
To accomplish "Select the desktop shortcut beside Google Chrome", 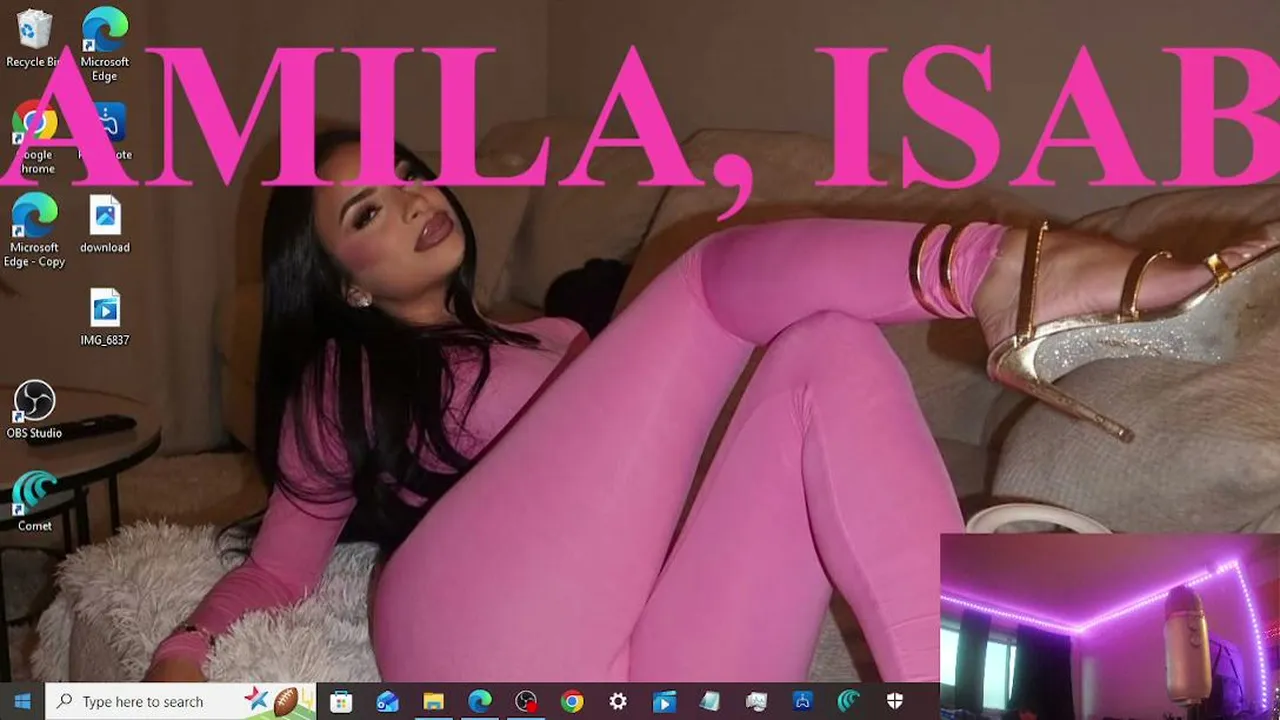I will click(x=105, y=131).
